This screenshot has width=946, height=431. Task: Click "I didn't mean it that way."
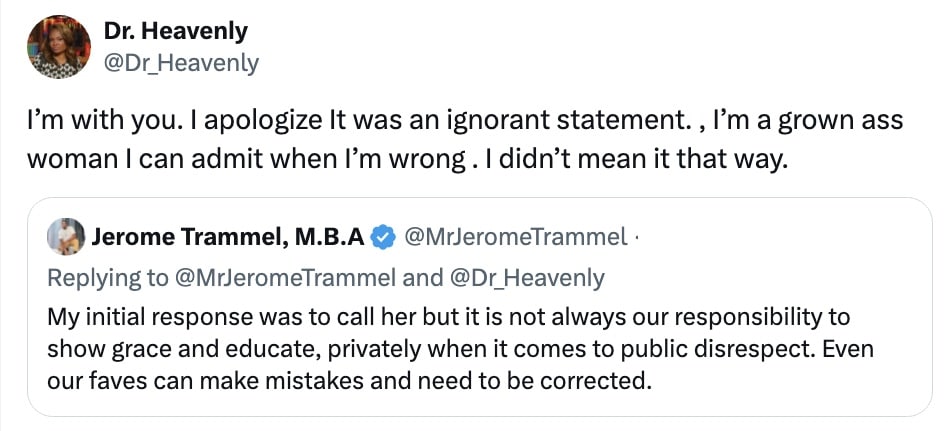[x=631, y=160]
